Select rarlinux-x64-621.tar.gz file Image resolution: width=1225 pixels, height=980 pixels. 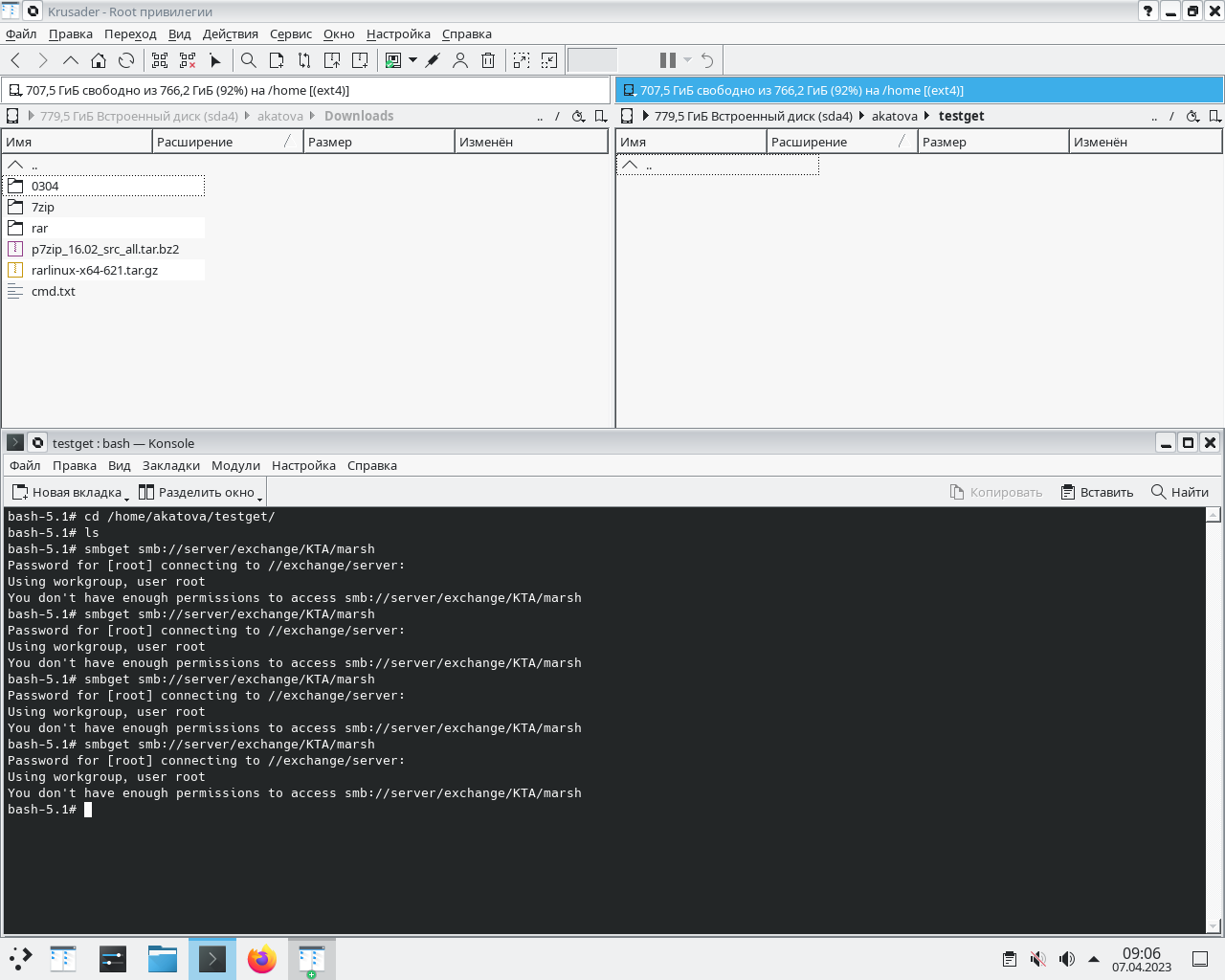(x=103, y=270)
